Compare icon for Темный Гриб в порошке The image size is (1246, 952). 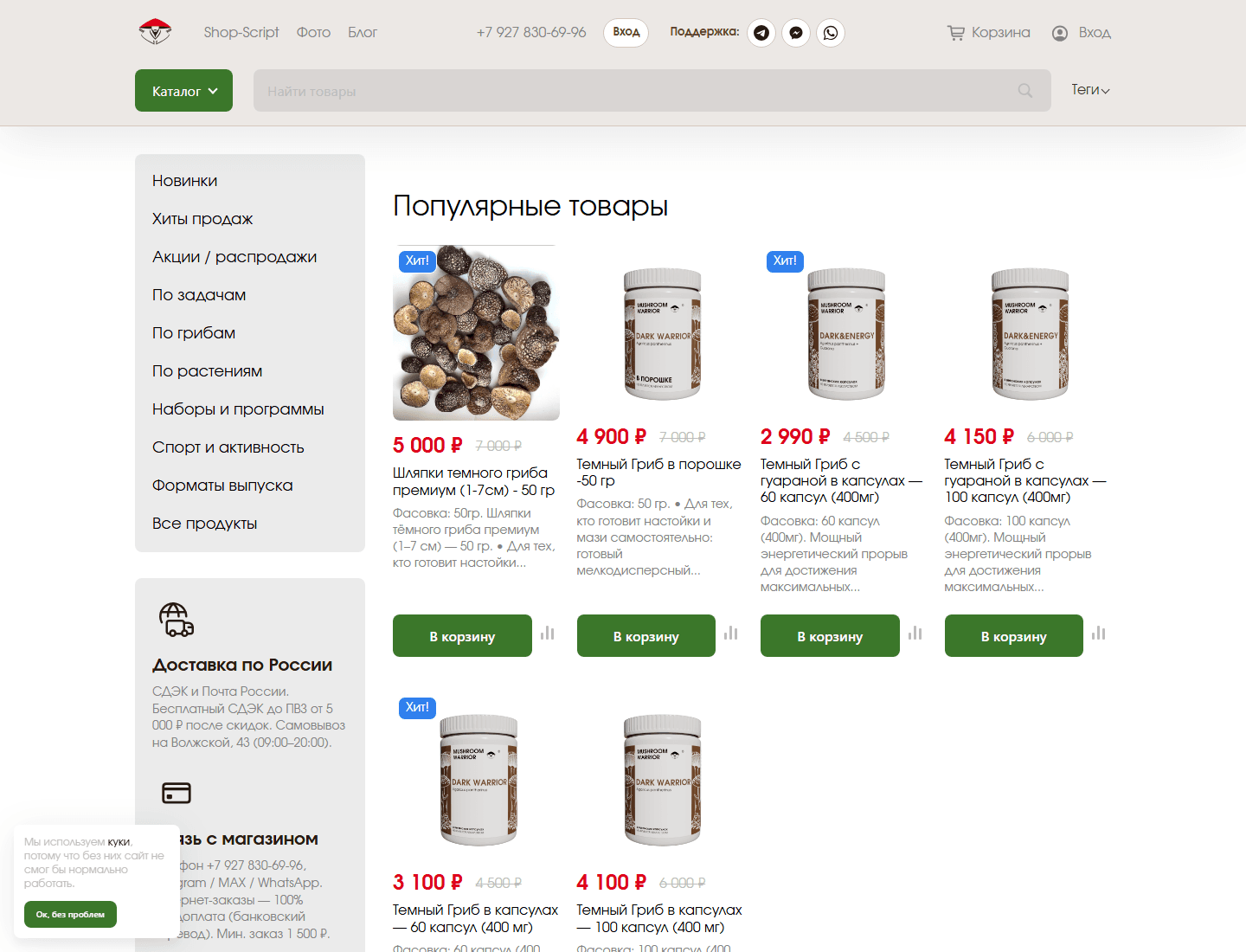tap(731, 634)
